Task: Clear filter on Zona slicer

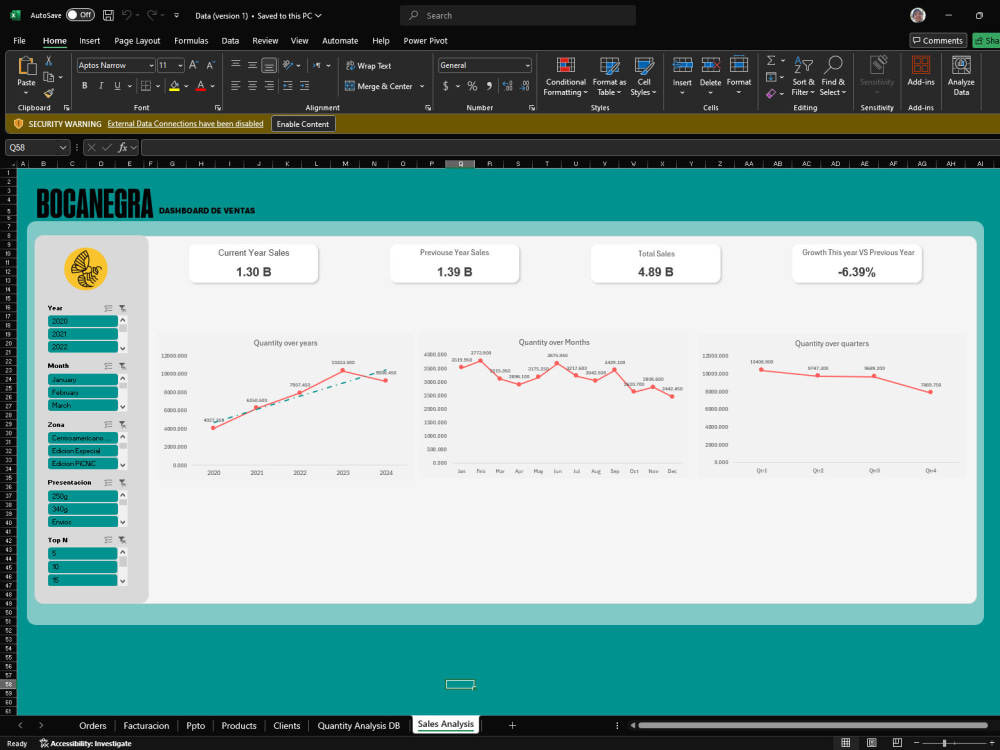Action: click(x=122, y=425)
